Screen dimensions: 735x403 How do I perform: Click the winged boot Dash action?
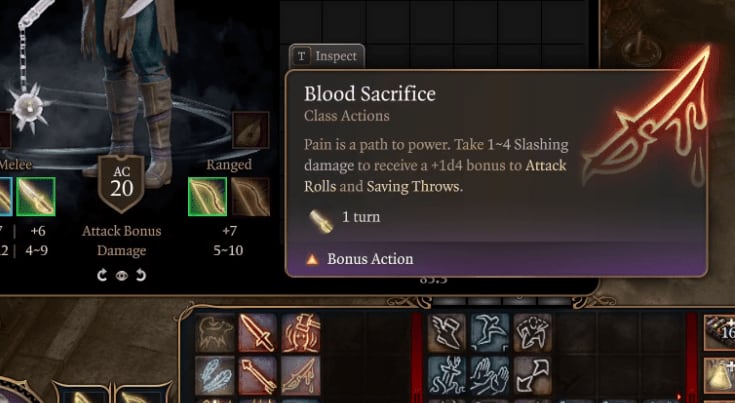447,333
